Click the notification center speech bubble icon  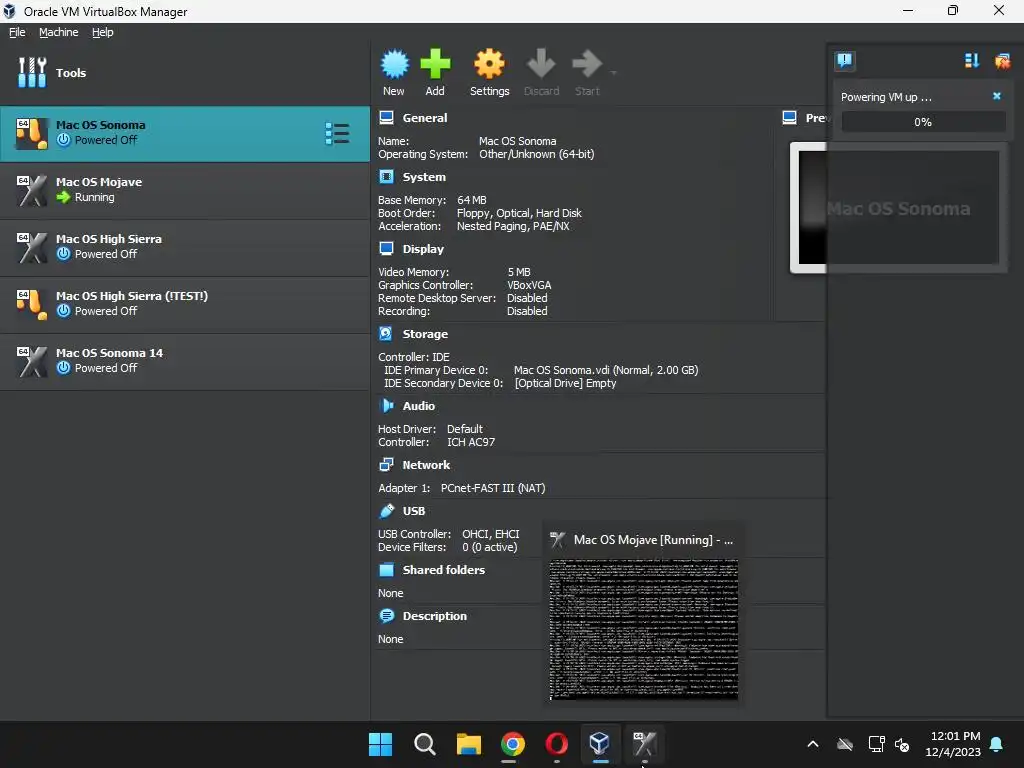coord(844,61)
